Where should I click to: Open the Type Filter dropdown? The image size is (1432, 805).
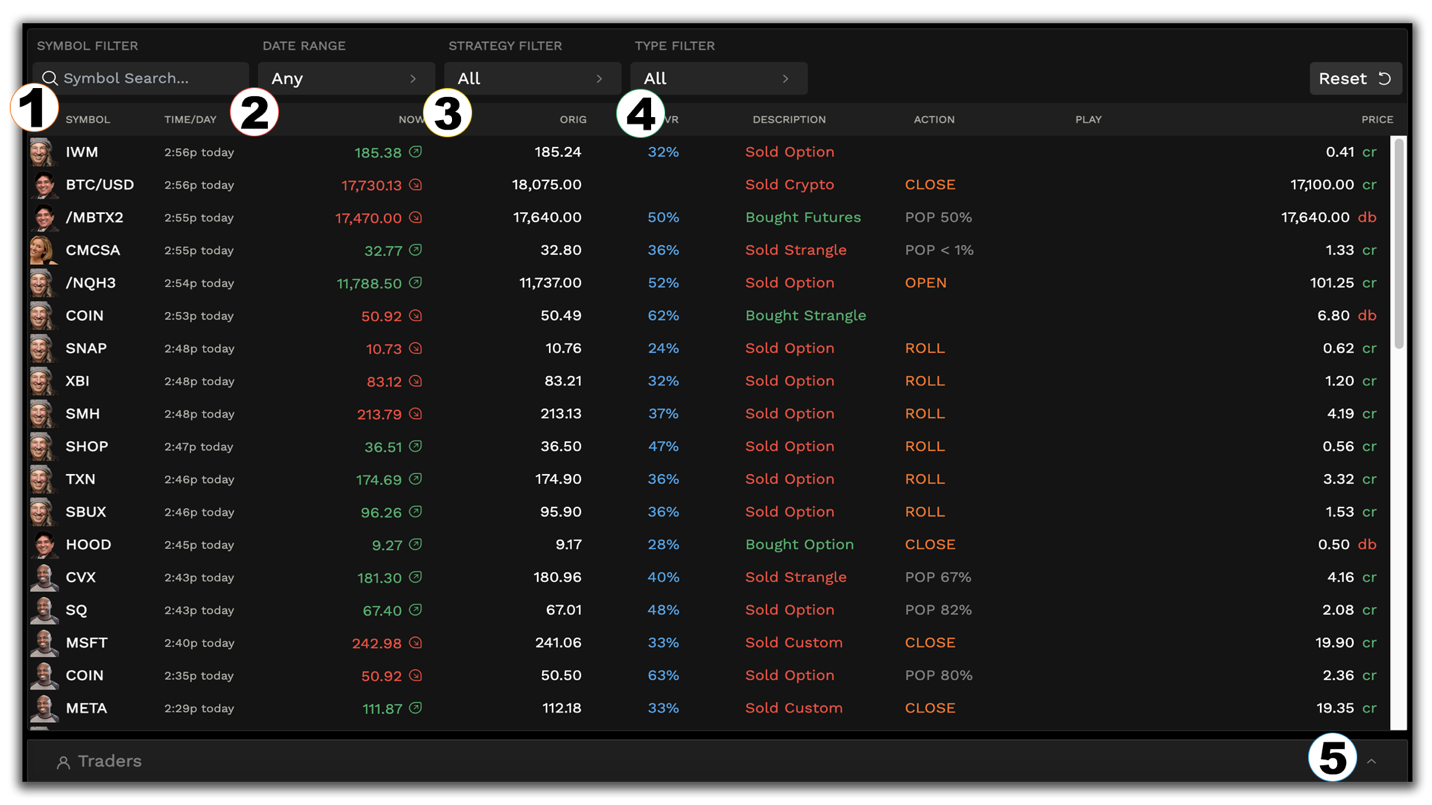tap(718, 78)
